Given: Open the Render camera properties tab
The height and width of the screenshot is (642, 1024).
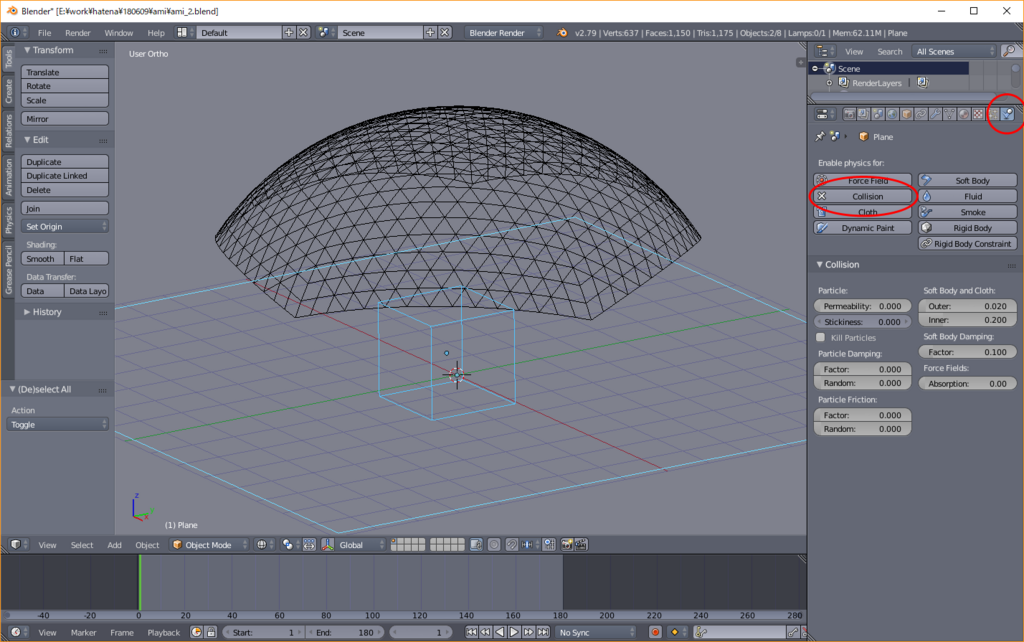Looking at the screenshot, I should 848,114.
